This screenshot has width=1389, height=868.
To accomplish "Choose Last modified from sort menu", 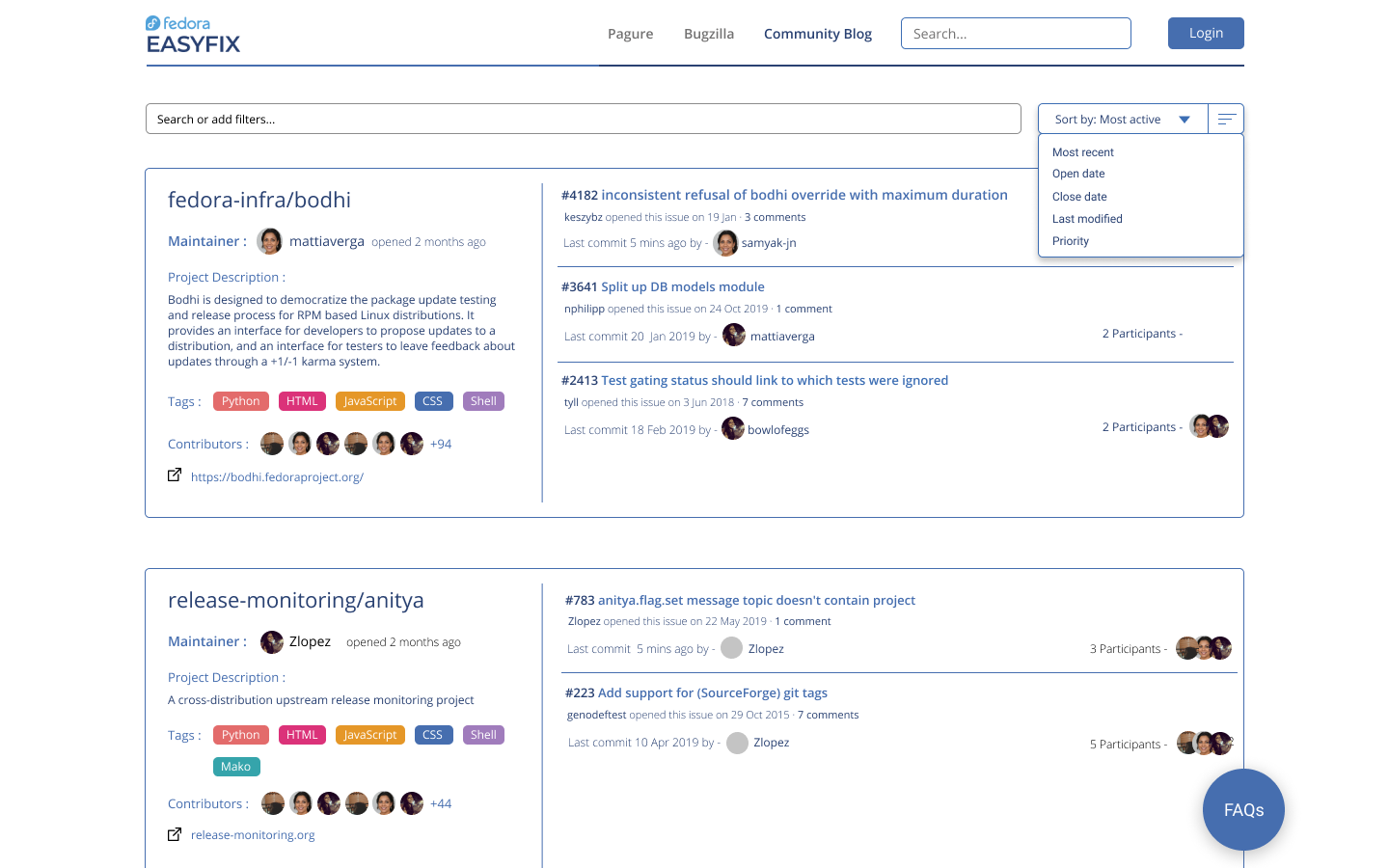I will [1087, 219].
